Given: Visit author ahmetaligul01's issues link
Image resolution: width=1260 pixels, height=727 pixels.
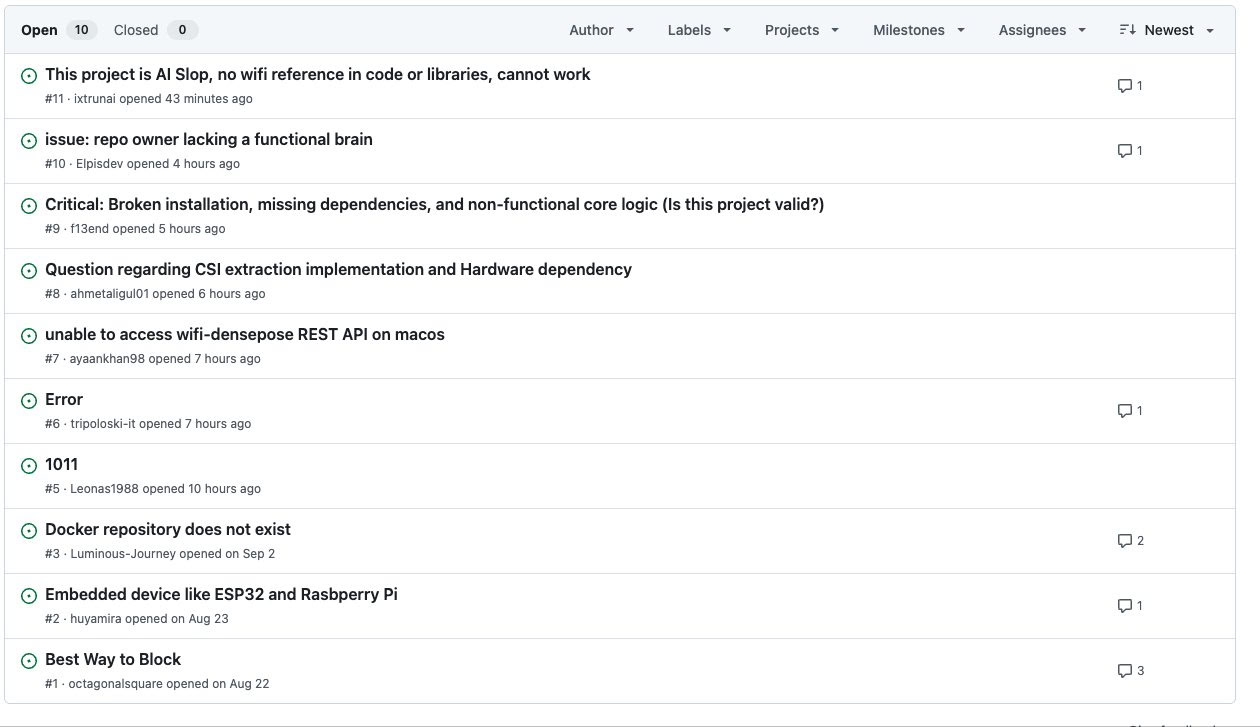Looking at the screenshot, I should (x=109, y=294).
